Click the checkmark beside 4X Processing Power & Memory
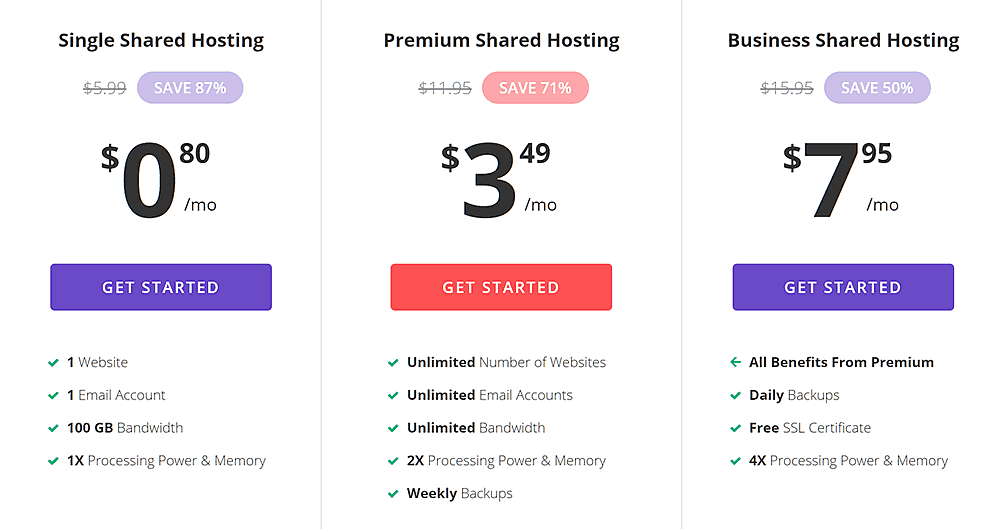Viewport: 1005px width, 529px height. tap(735, 461)
